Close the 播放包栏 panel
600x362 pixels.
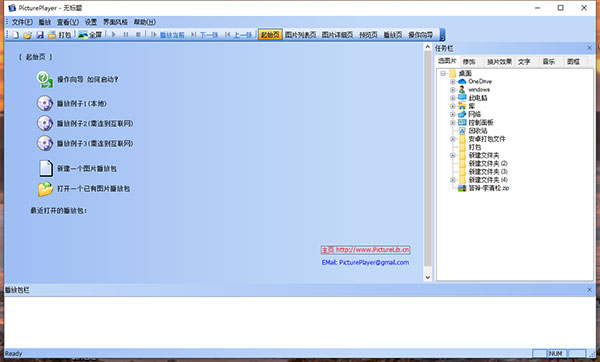tap(589, 290)
